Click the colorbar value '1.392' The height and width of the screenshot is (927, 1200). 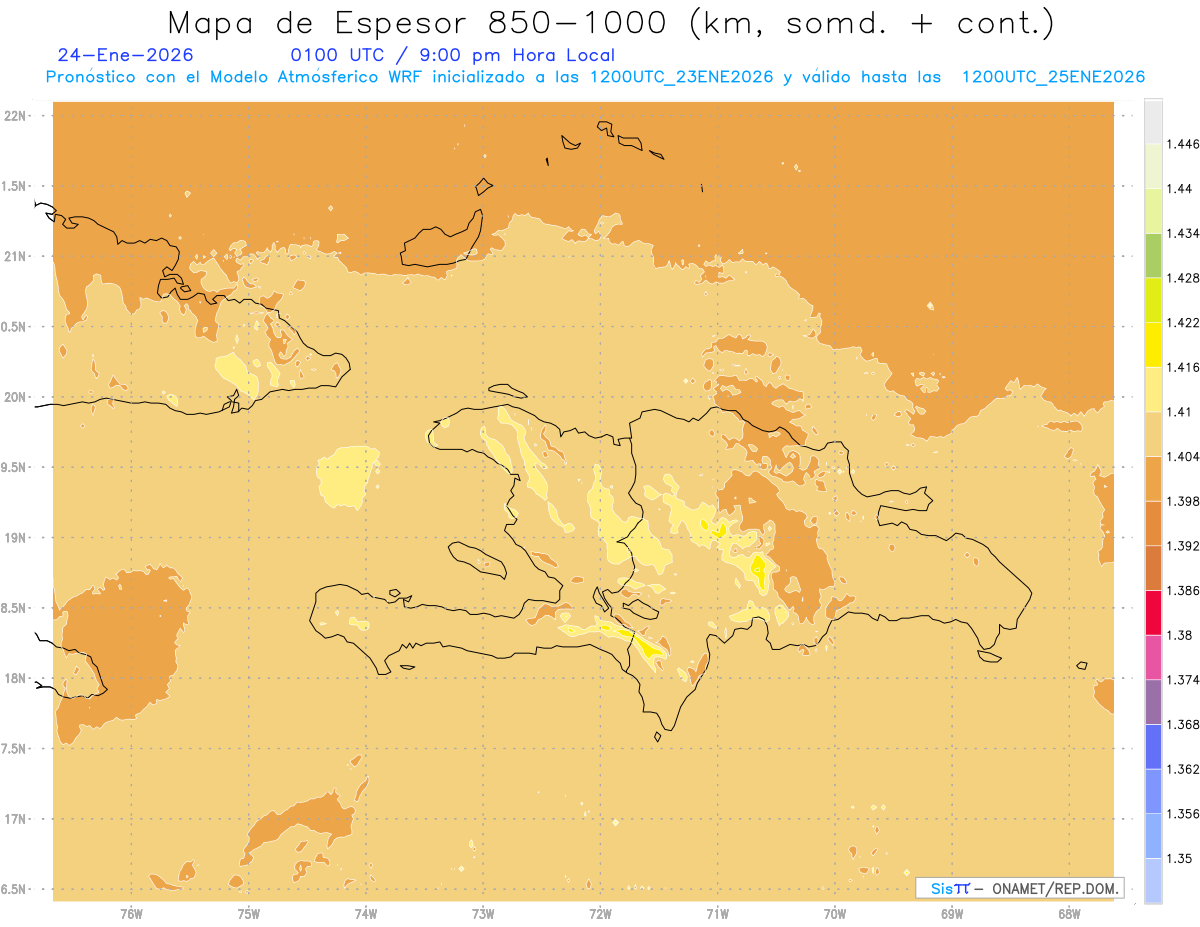(x=1183, y=546)
